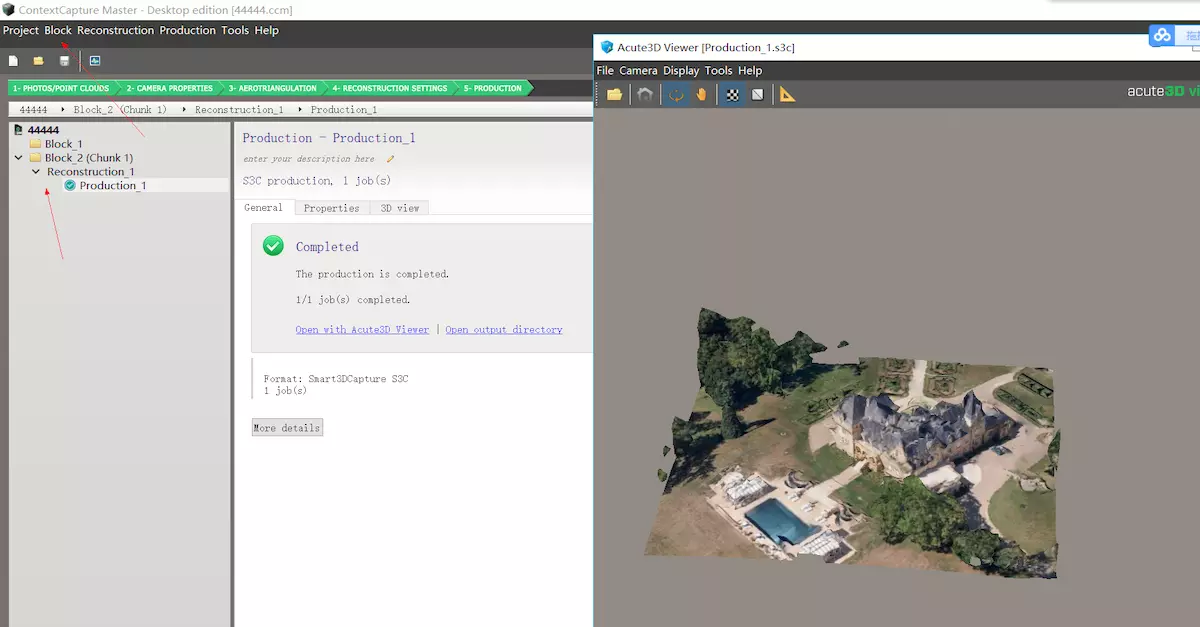
Task: Click the Block_1 folder icon
Action: coord(35,144)
